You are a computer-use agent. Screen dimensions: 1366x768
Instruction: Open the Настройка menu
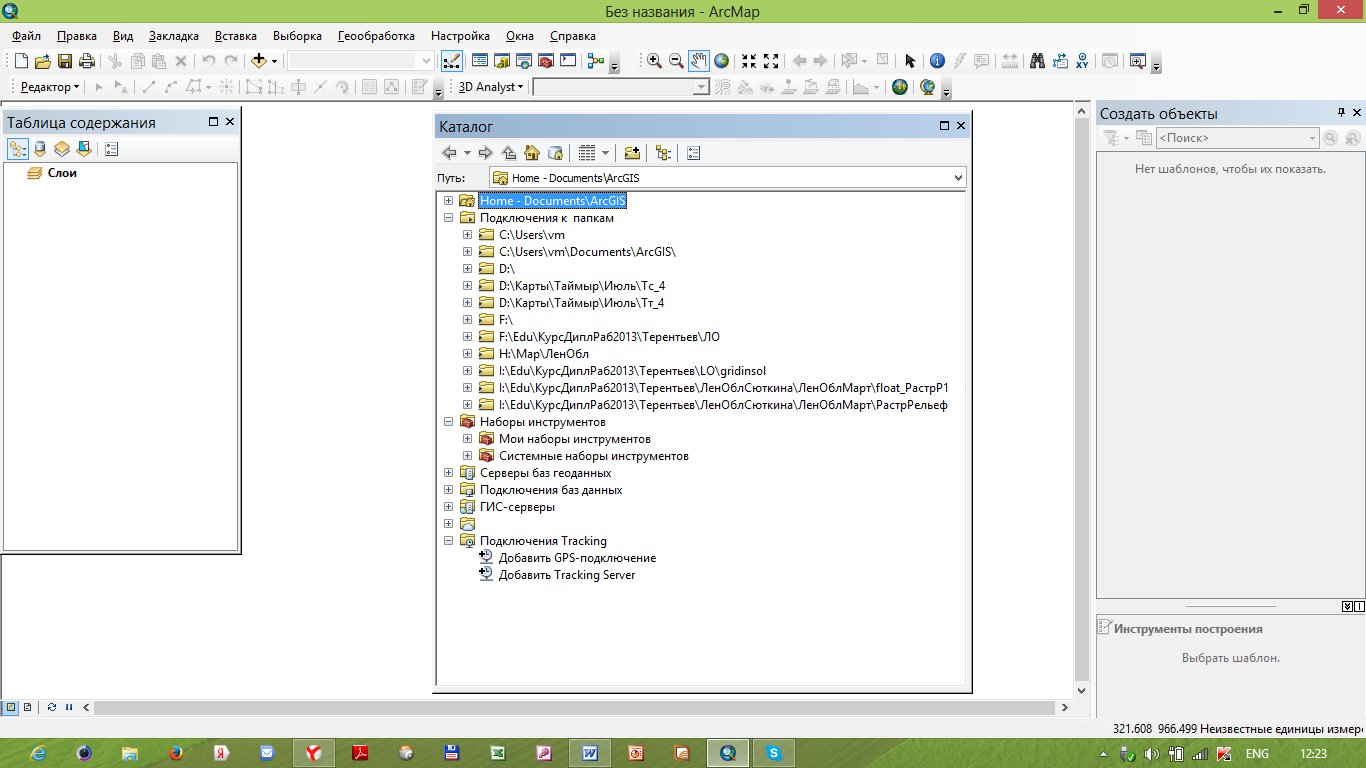click(460, 36)
